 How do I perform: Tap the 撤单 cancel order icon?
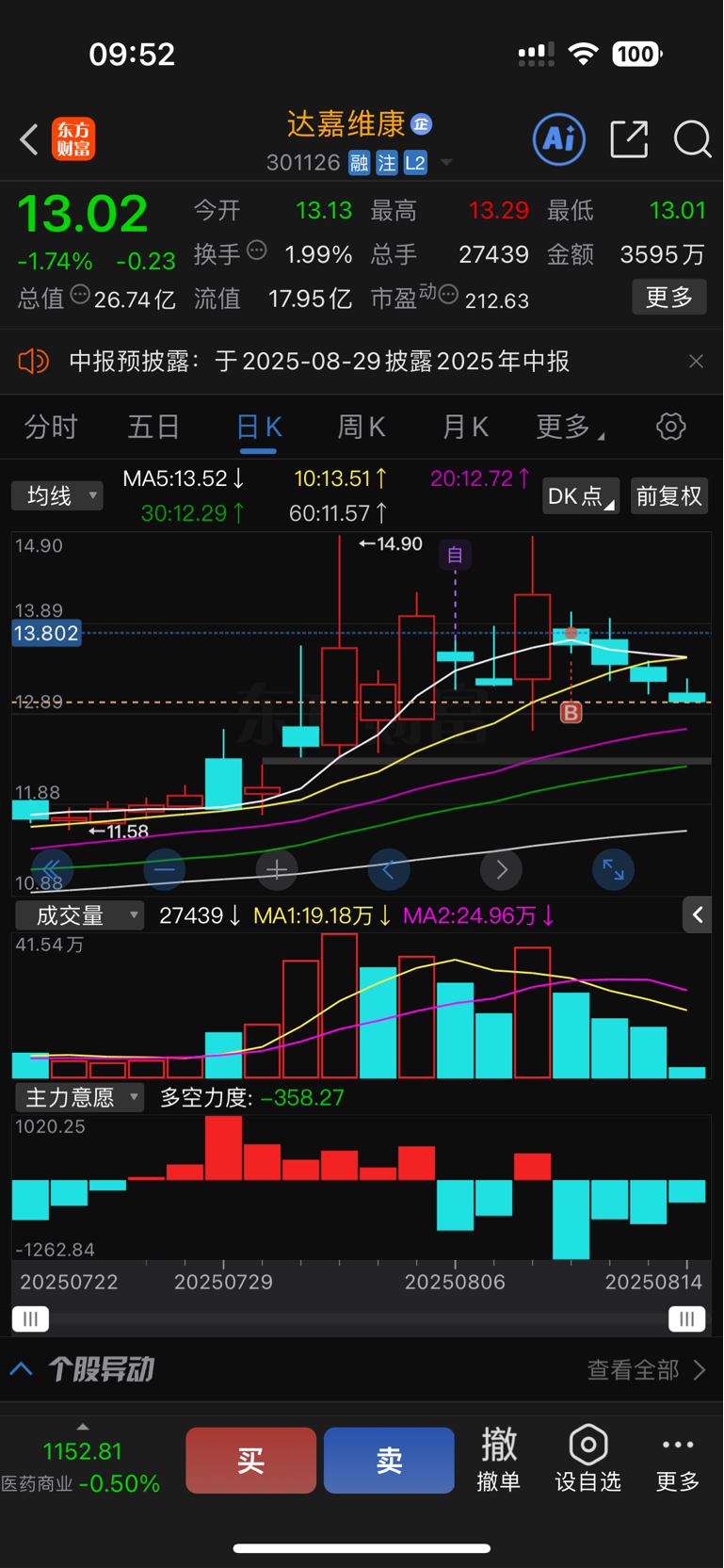499,1460
